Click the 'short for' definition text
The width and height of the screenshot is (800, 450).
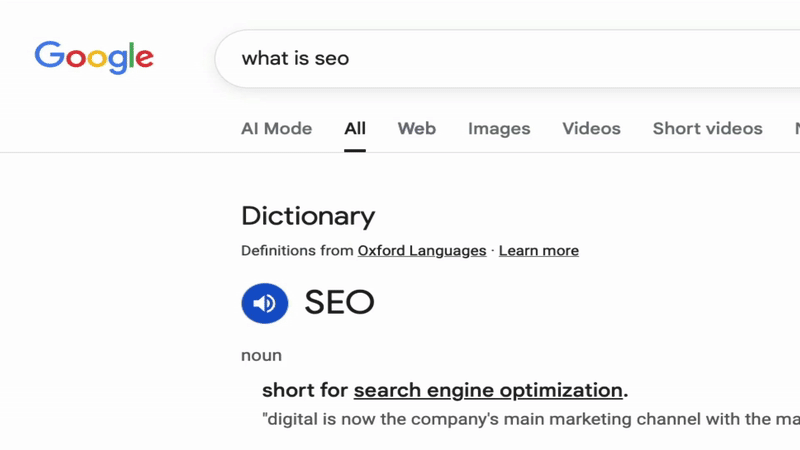pos(305,390)
